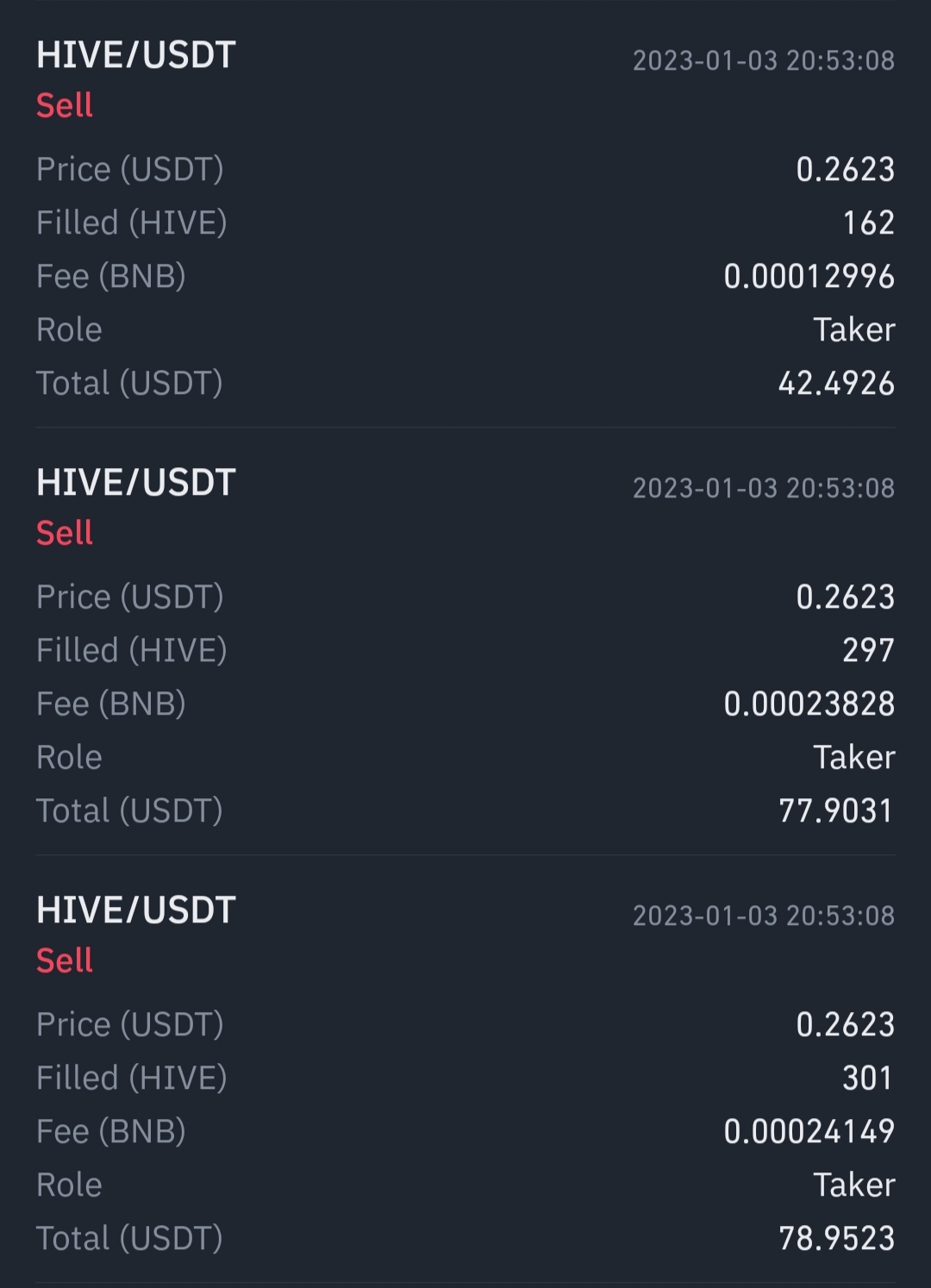Click the red Sell label in the top trade
Viewport: 931px width, 1288px height.
(x=65, y=105)
